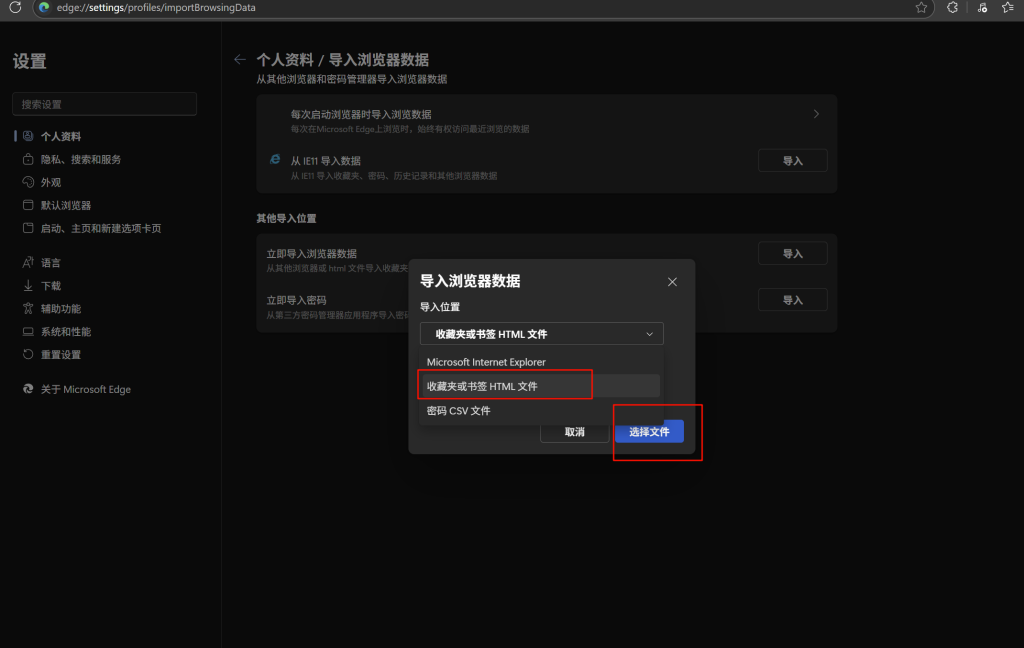Open the Extensions puzzle icon
Image resolution: width=1024 pixels, height=648 pixels.
click(x=952, y=7)
